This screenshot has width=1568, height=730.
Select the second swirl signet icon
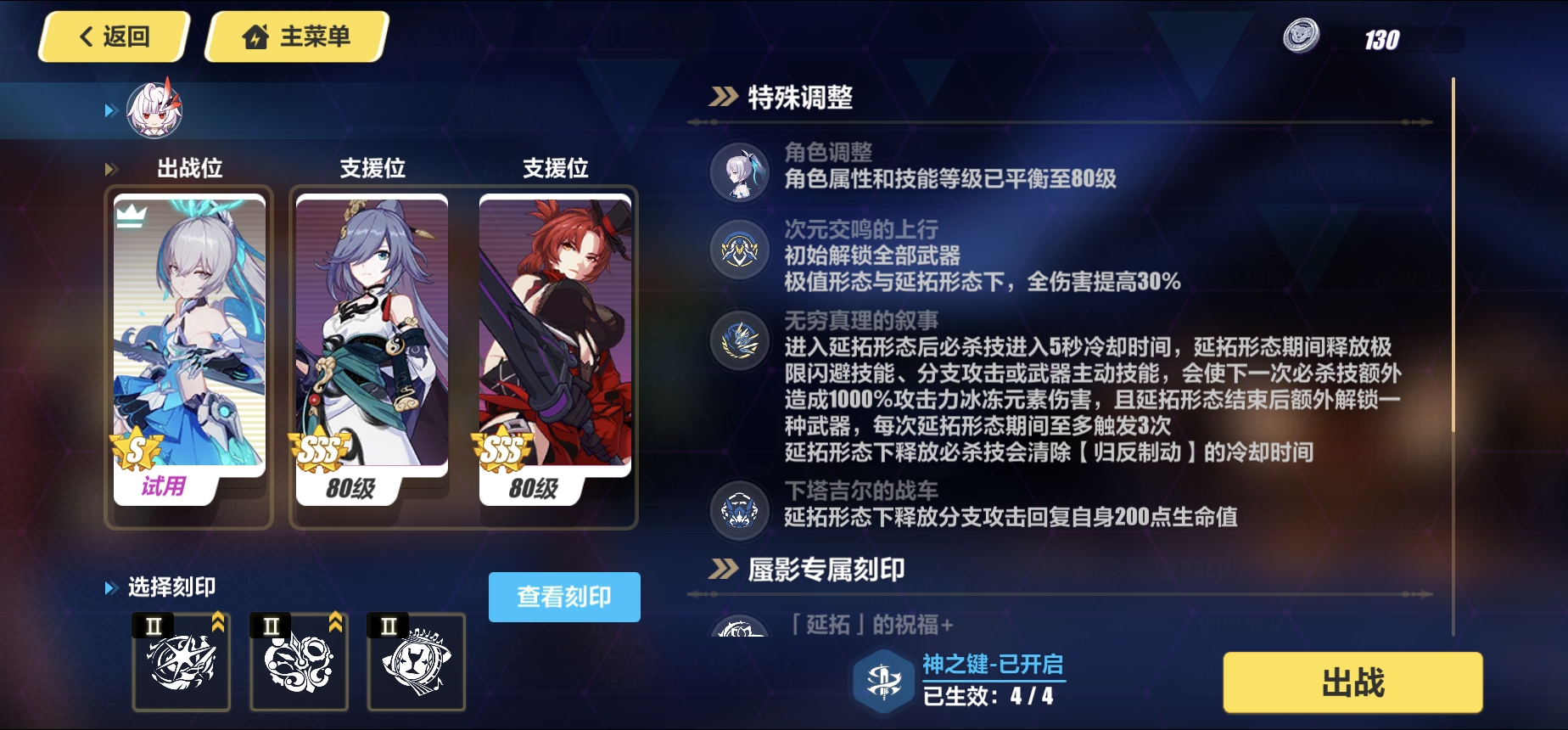click(299, 661)
